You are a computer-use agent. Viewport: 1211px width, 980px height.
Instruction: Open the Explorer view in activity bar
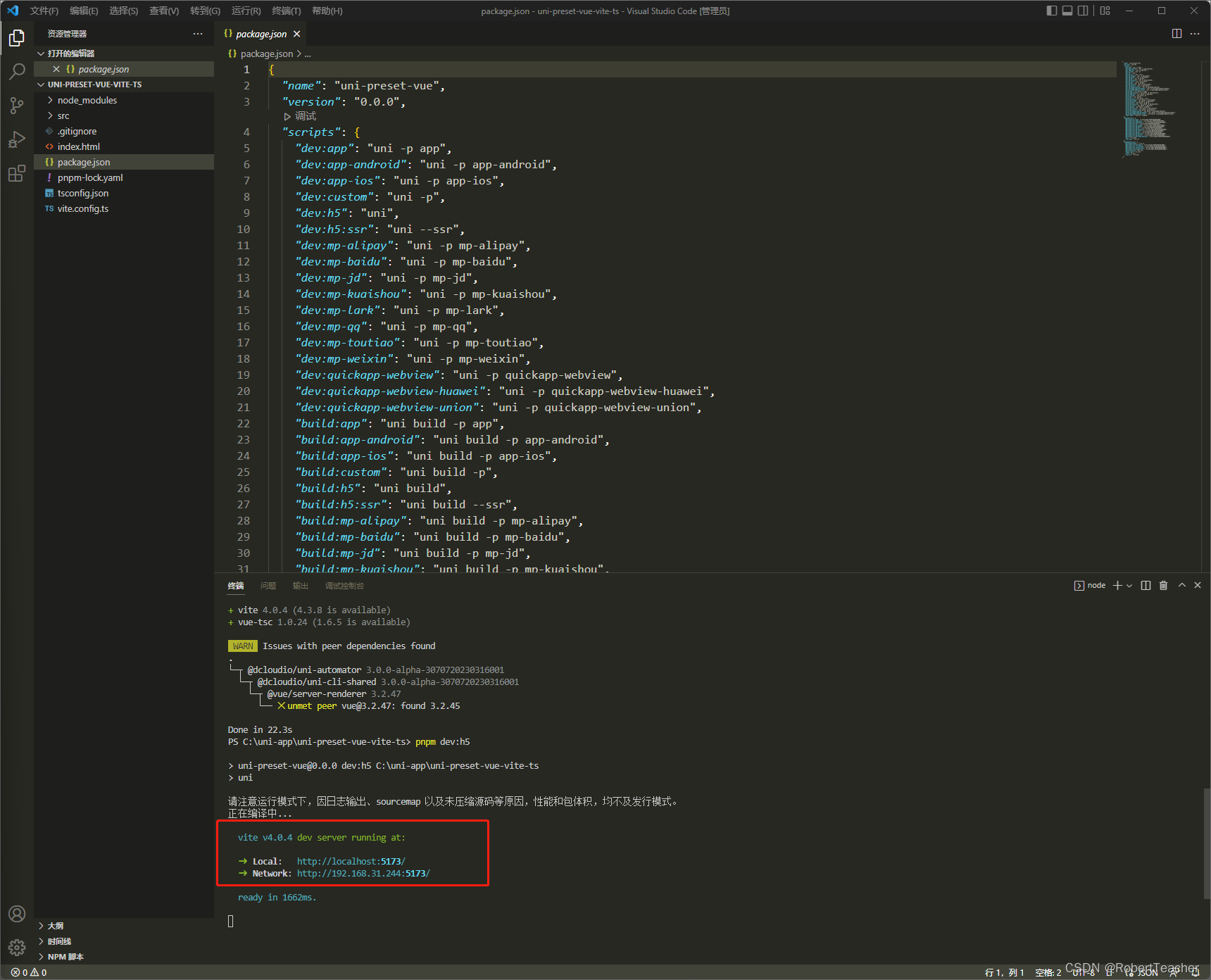tap(17, 38)
